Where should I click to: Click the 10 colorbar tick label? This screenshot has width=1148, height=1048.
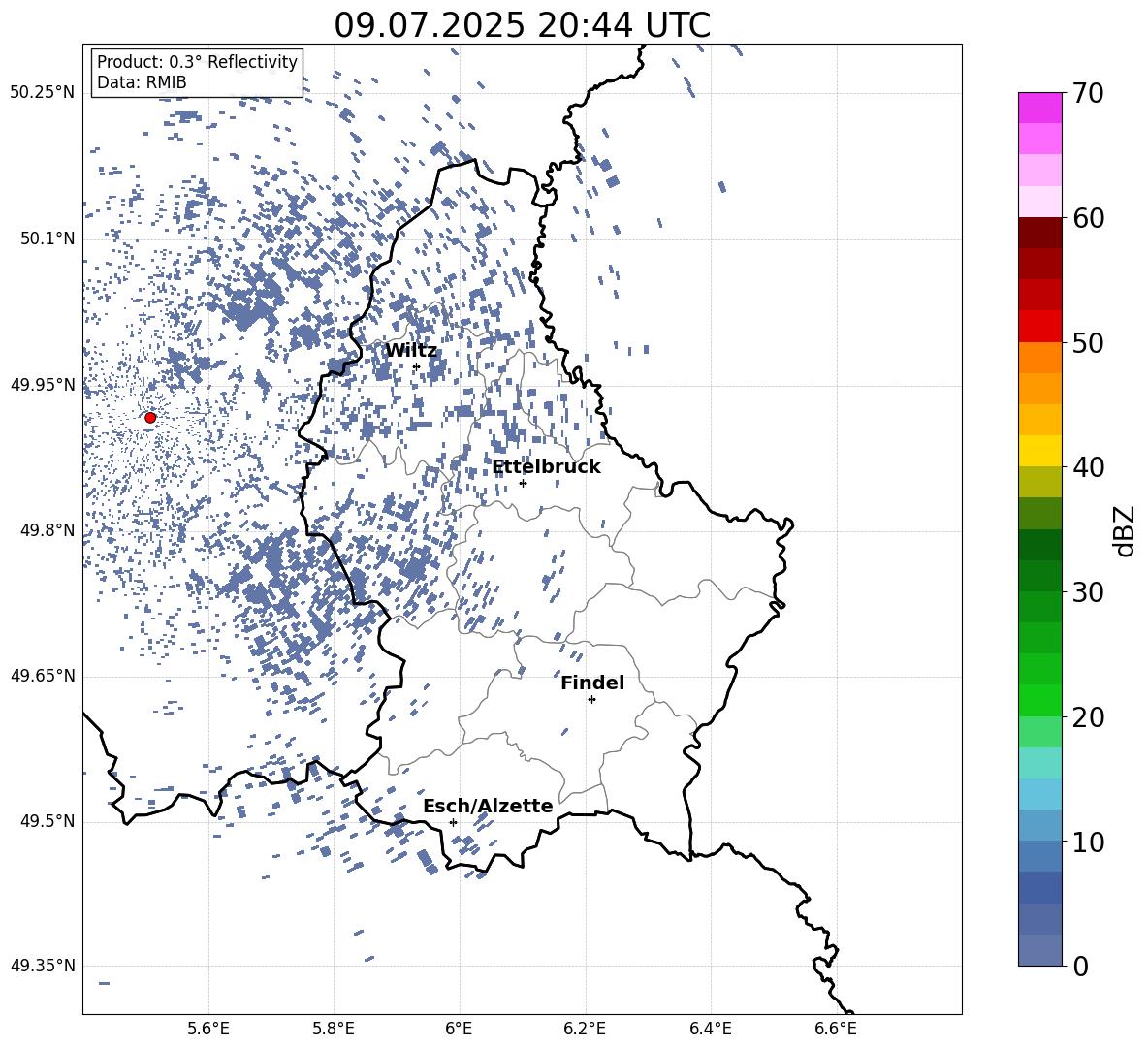click(x=1088, y=842)
